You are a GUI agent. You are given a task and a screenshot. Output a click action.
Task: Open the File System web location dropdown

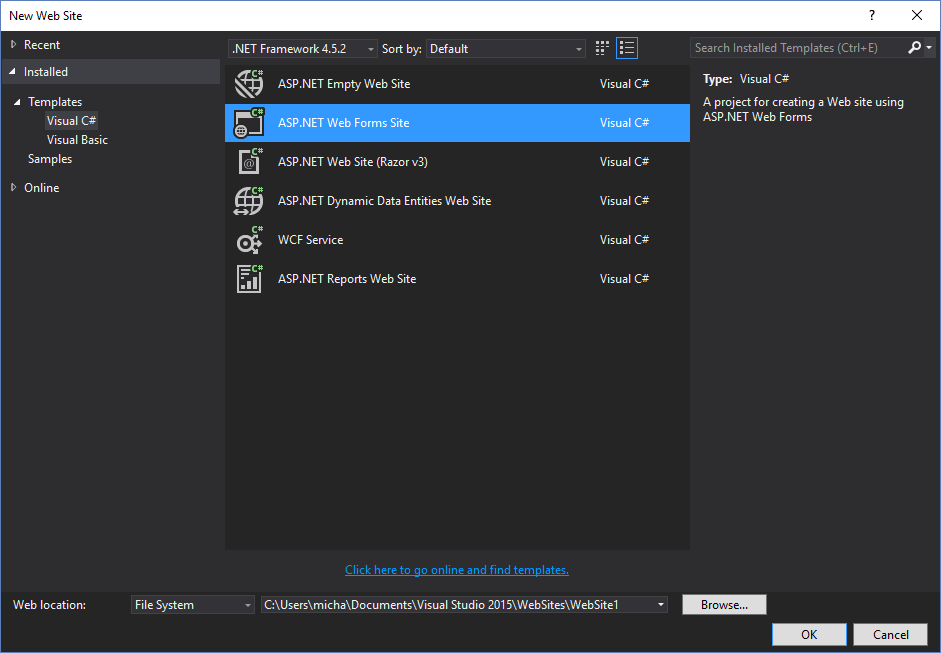click(x=193, y=604)
